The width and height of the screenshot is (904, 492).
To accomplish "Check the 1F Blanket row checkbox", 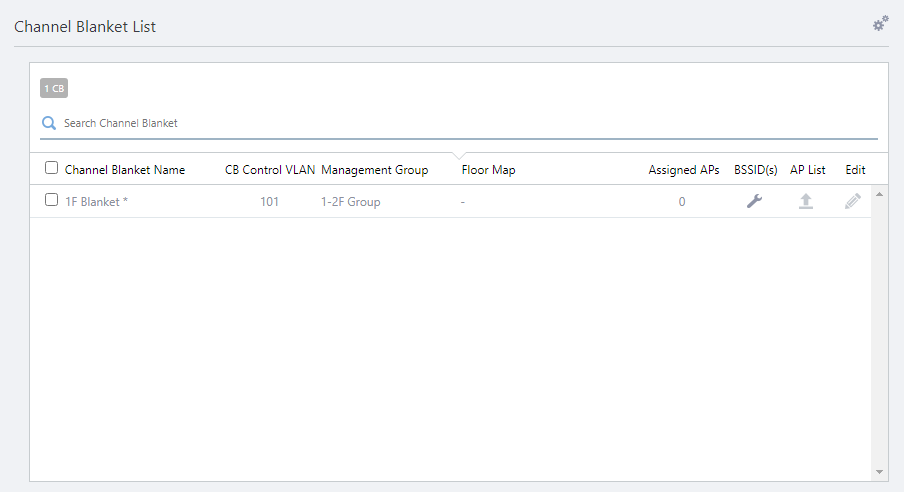I will click(52, 200).
